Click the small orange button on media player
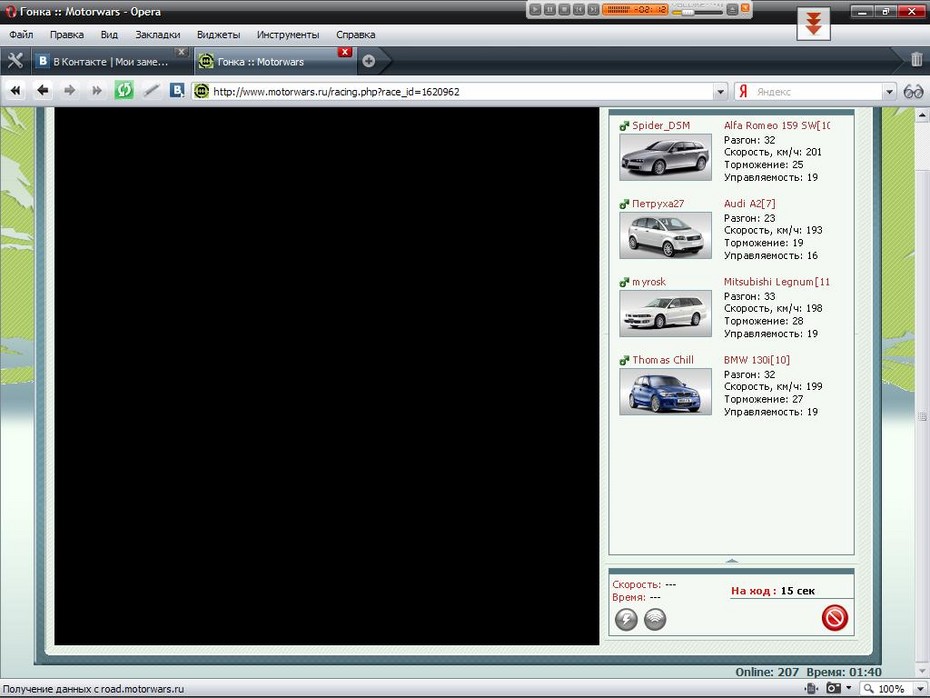 [745, 8]
